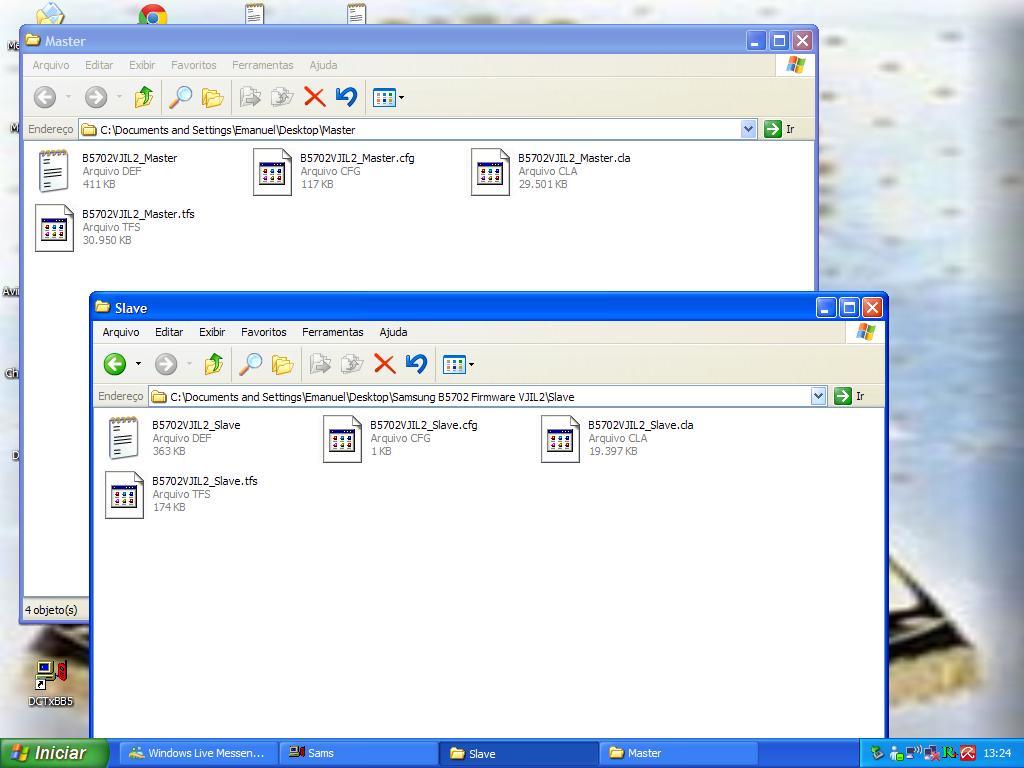Image resolution: width=1024 pixels, height=768 pixels.
Task: Select the B5702VJIL2_Slave.cla file
Action: [561, 438]
